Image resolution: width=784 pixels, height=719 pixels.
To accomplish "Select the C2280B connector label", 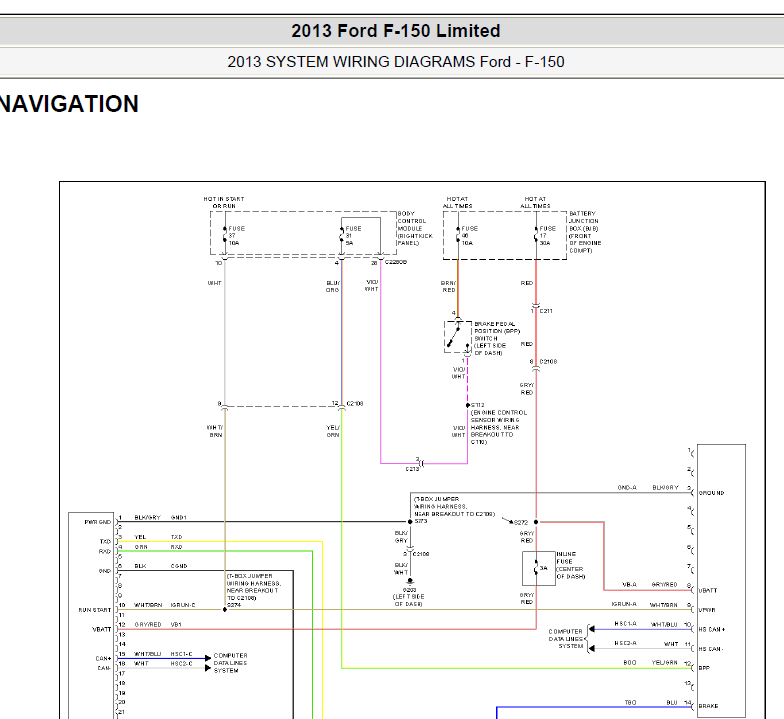I will click(x=396, y=262).
